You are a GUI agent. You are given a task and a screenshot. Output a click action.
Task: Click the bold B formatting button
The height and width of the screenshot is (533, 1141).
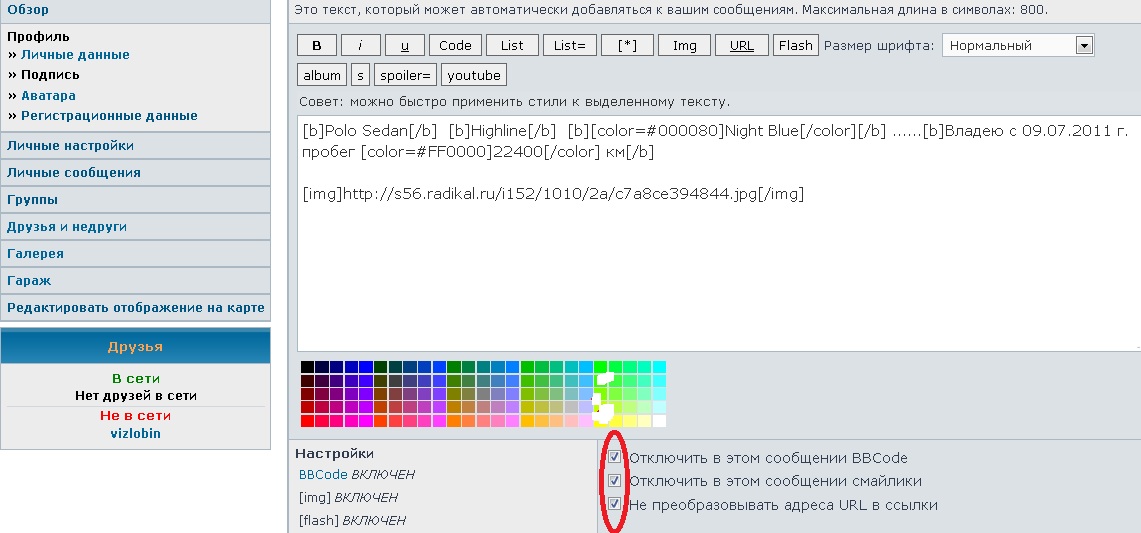click(317, 45)
